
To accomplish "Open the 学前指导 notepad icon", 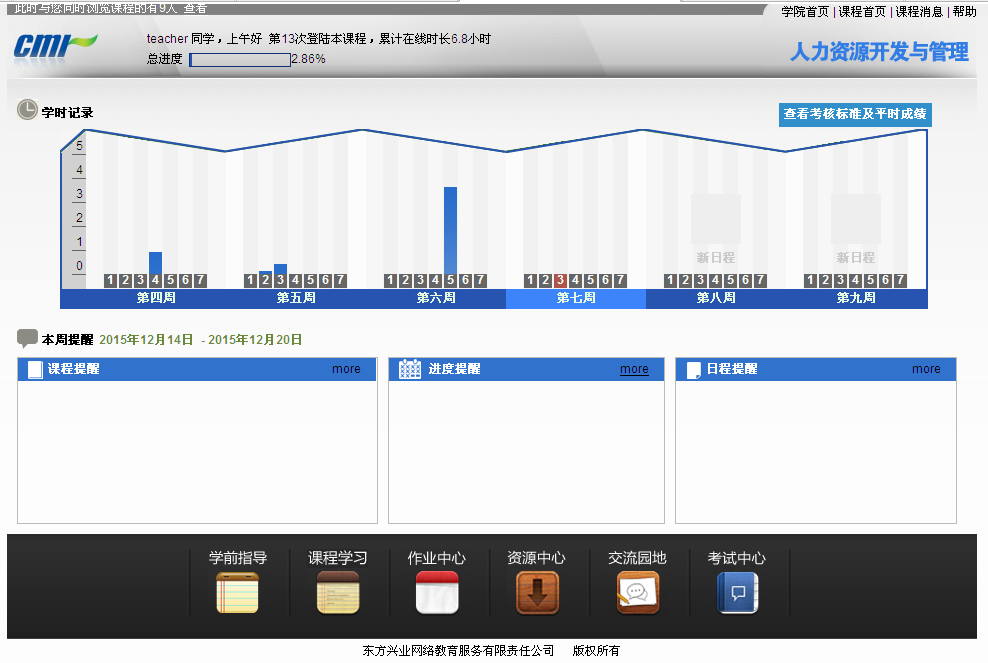I will pyautogui.click(x=237, y=592).
